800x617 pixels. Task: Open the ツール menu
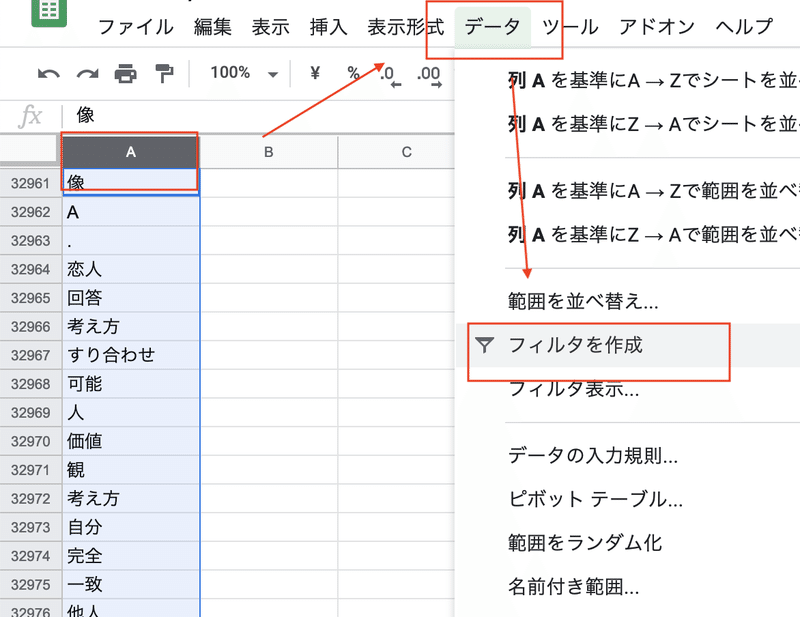tap(570, 27)
